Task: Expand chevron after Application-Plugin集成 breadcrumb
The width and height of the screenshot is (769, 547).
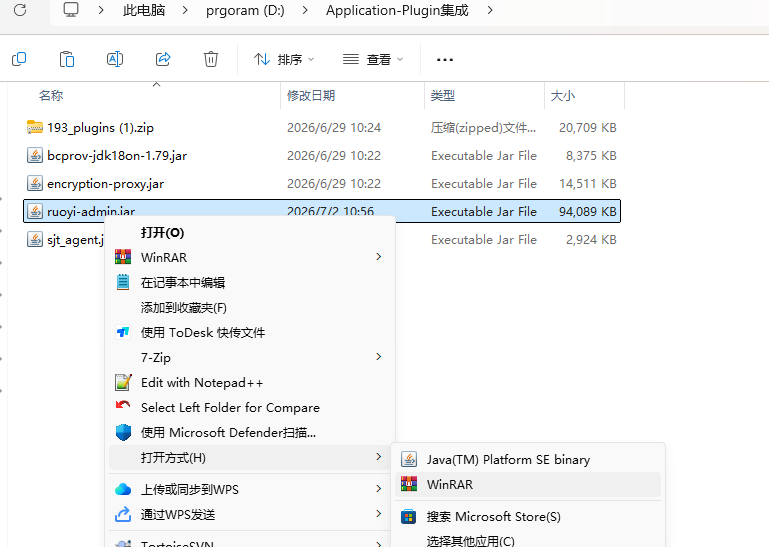Action: (x=490, y=10)
